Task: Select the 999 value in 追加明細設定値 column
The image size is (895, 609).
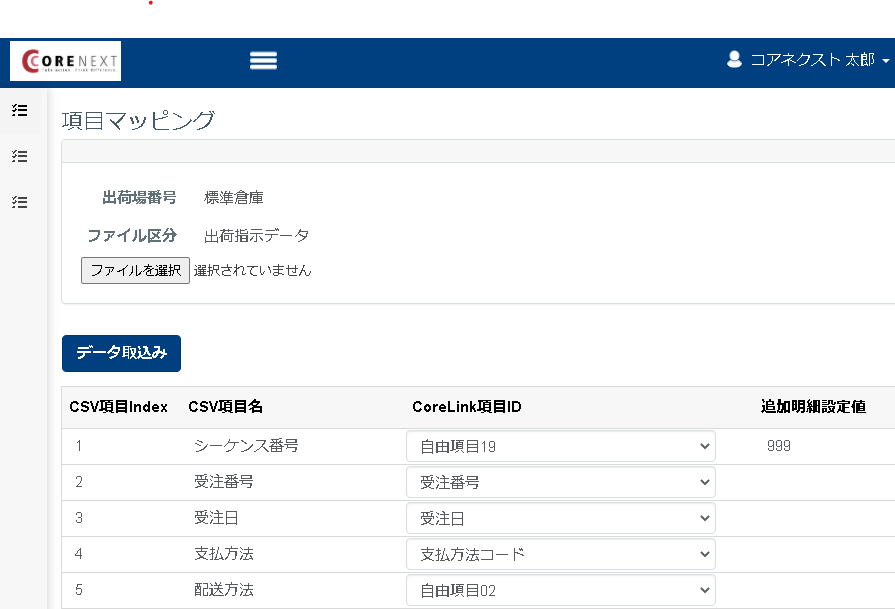Action: (x=781, y=445)
